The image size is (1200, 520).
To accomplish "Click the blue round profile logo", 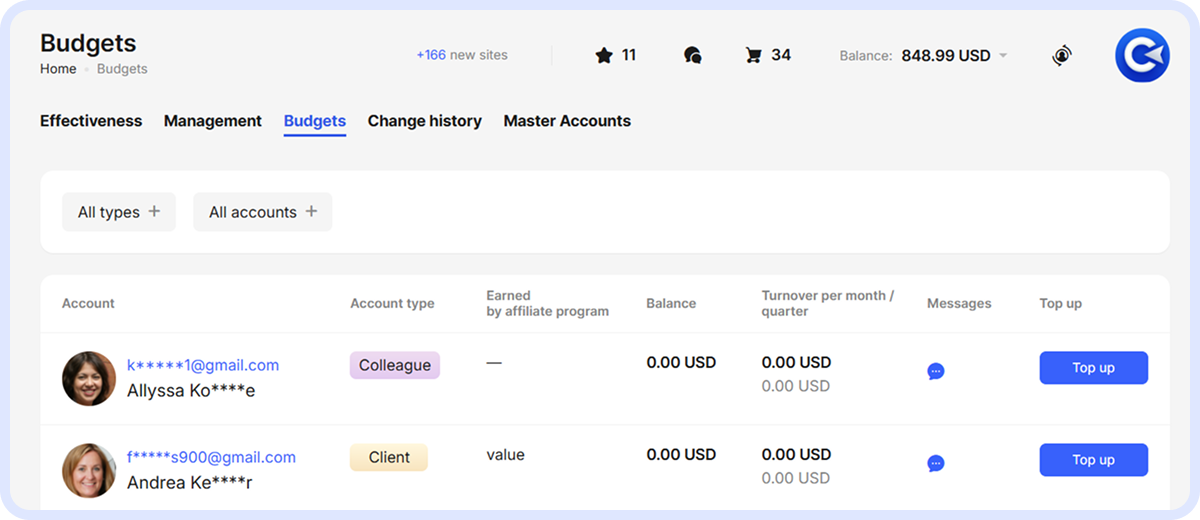I will click(1142, 55).
